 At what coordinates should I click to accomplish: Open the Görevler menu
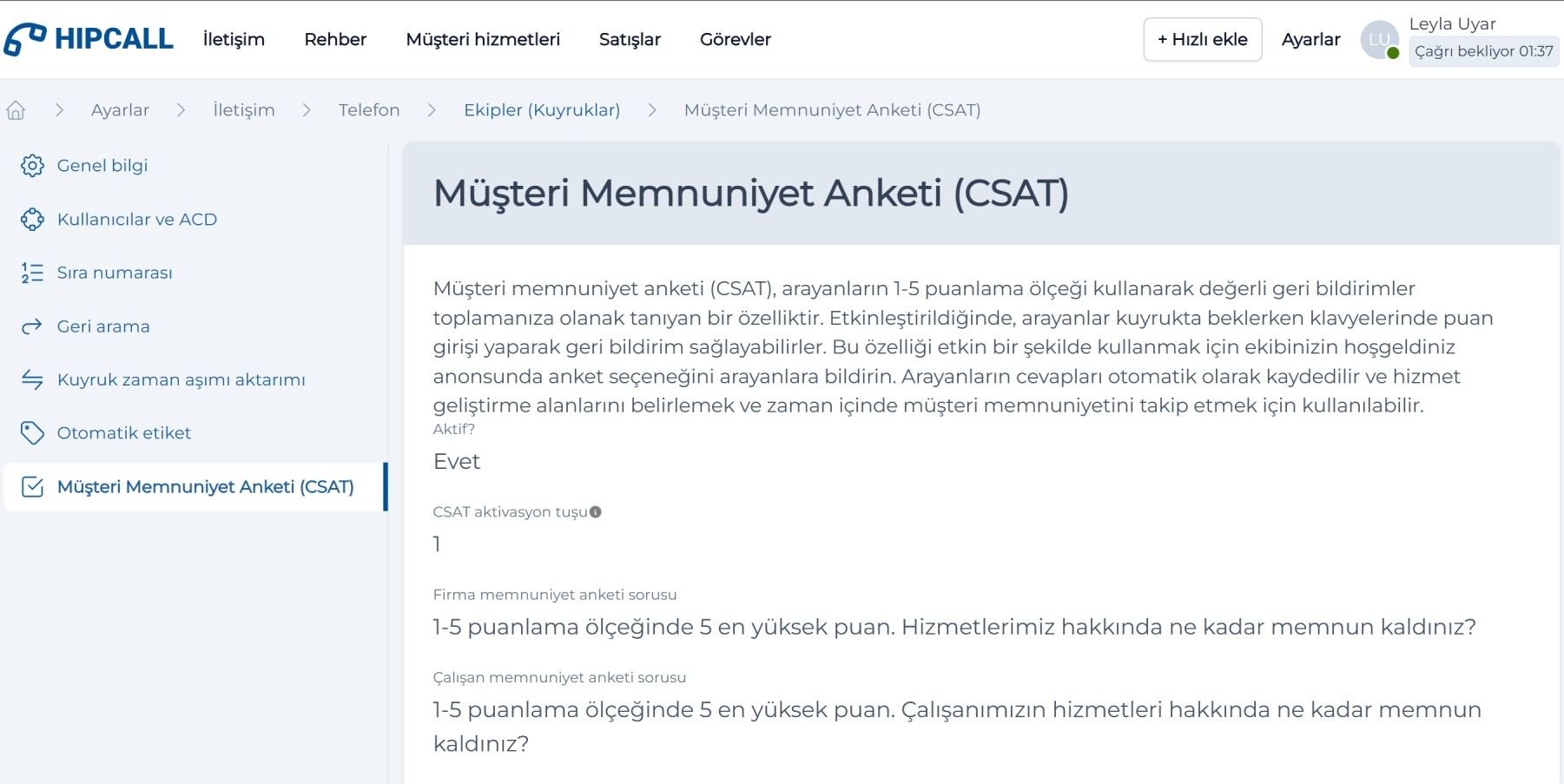pyautogui.click(x=736, y=39)
